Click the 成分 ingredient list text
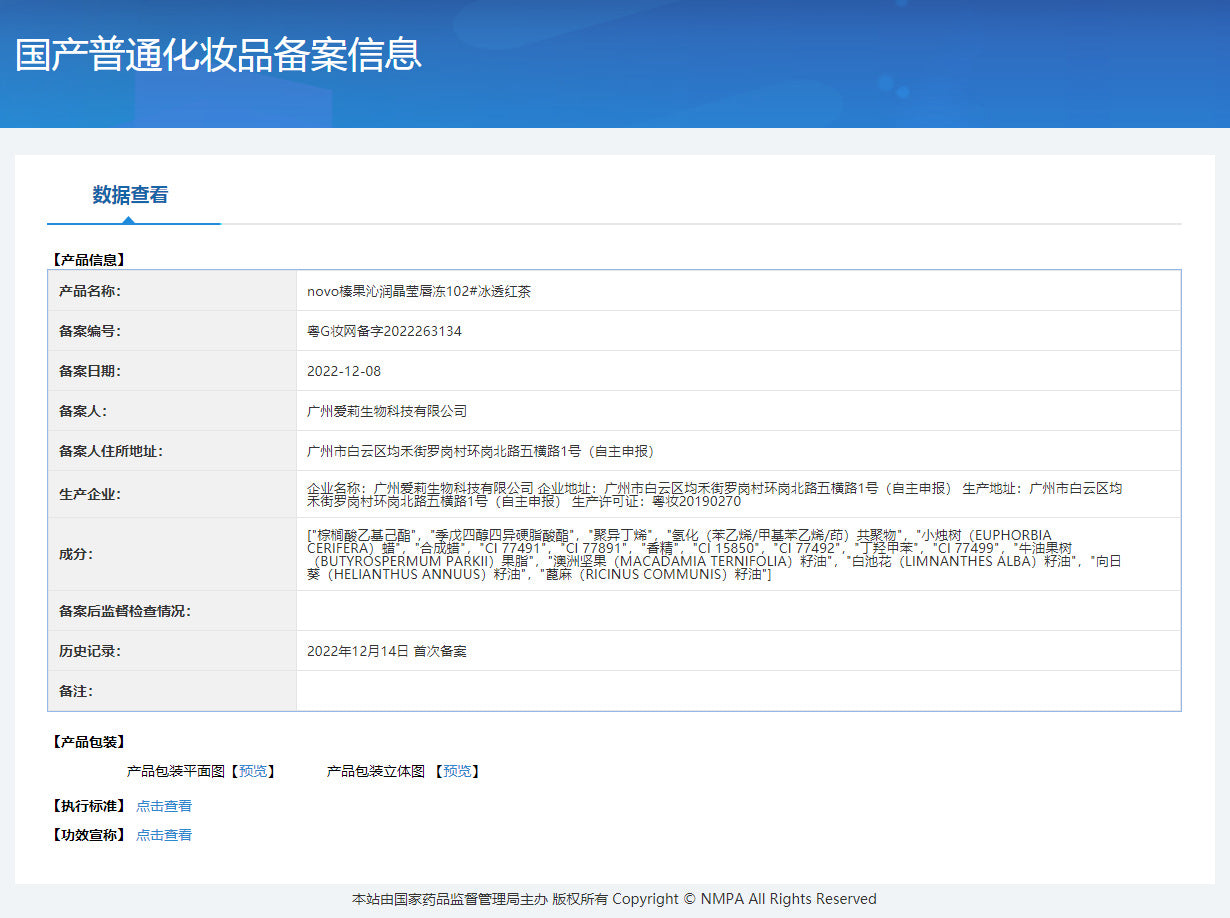1230x918 pixels. click(x=714, y=555)
